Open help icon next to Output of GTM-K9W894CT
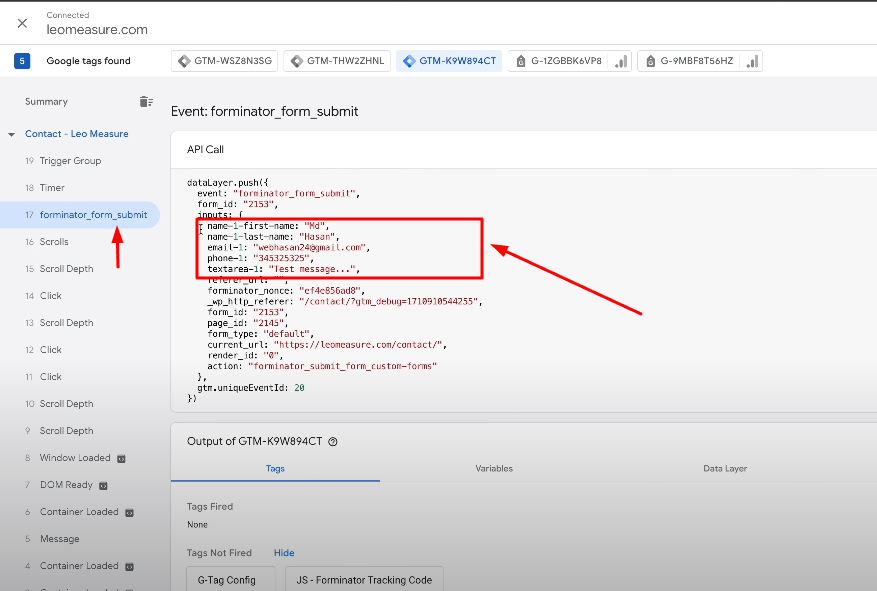The height and width of the screenshot is (591, 877). [x=333, y=442]
